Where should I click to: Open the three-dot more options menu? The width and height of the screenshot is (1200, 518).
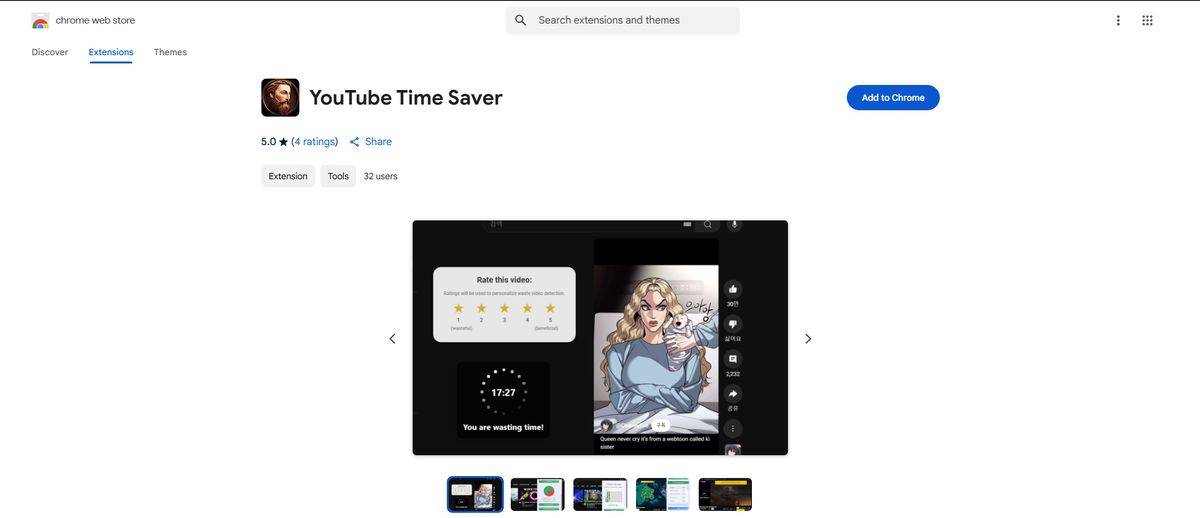click(x=1118, y=20)
